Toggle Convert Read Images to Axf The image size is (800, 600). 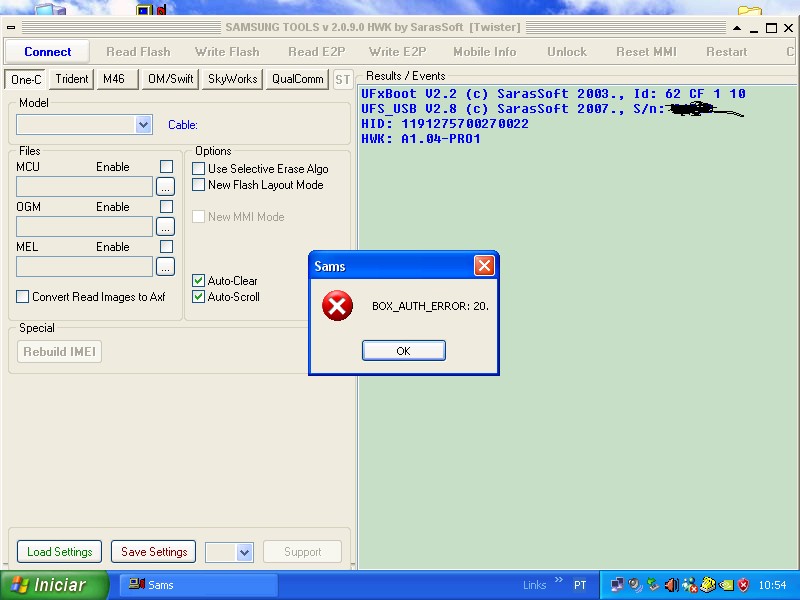[22, 297]
